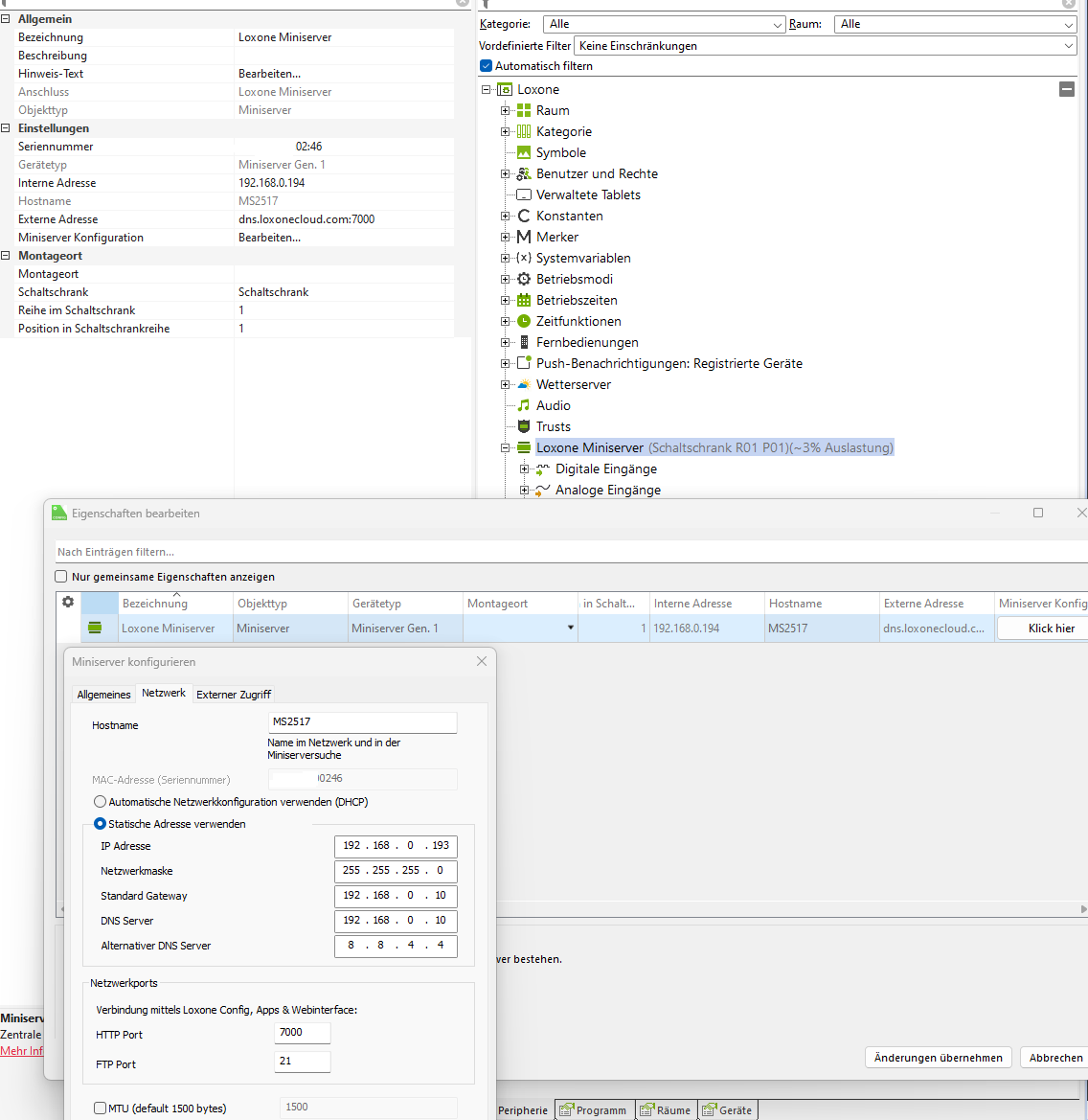Collapse the Allgemein property section

(x=6, y=19)
